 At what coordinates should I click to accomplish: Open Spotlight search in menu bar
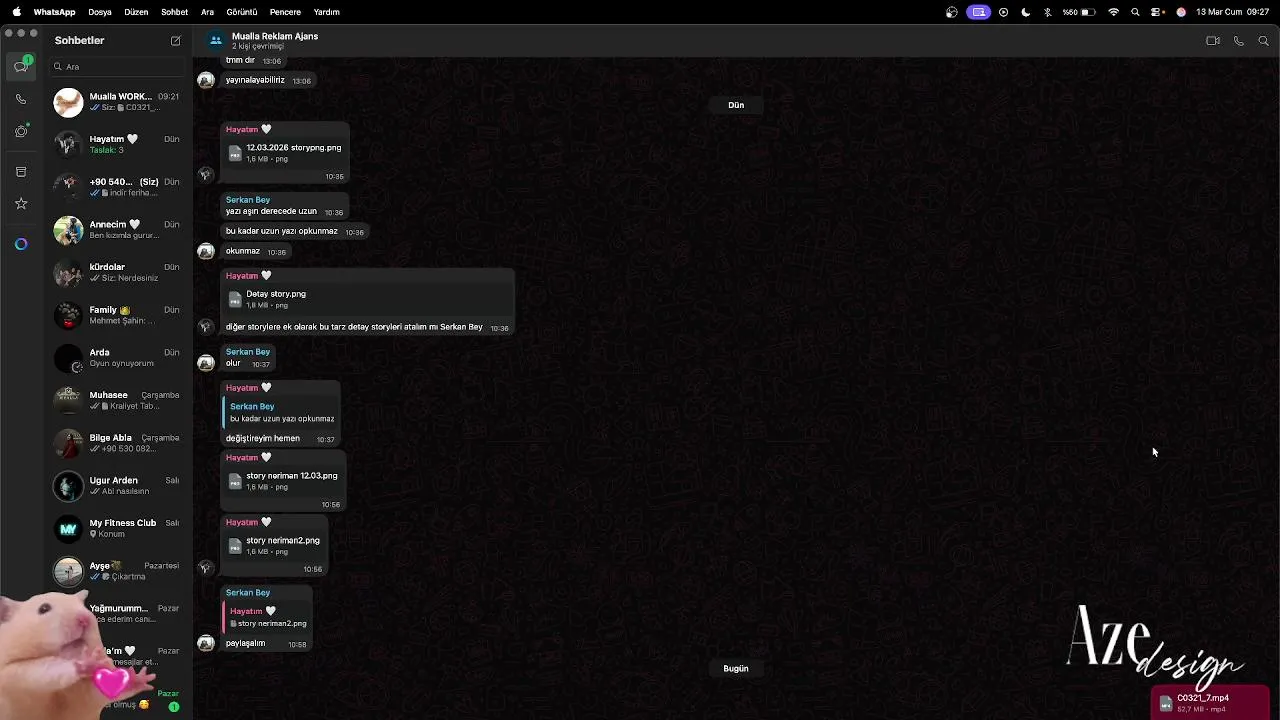pyautogui.click(x=1135, y=12)
